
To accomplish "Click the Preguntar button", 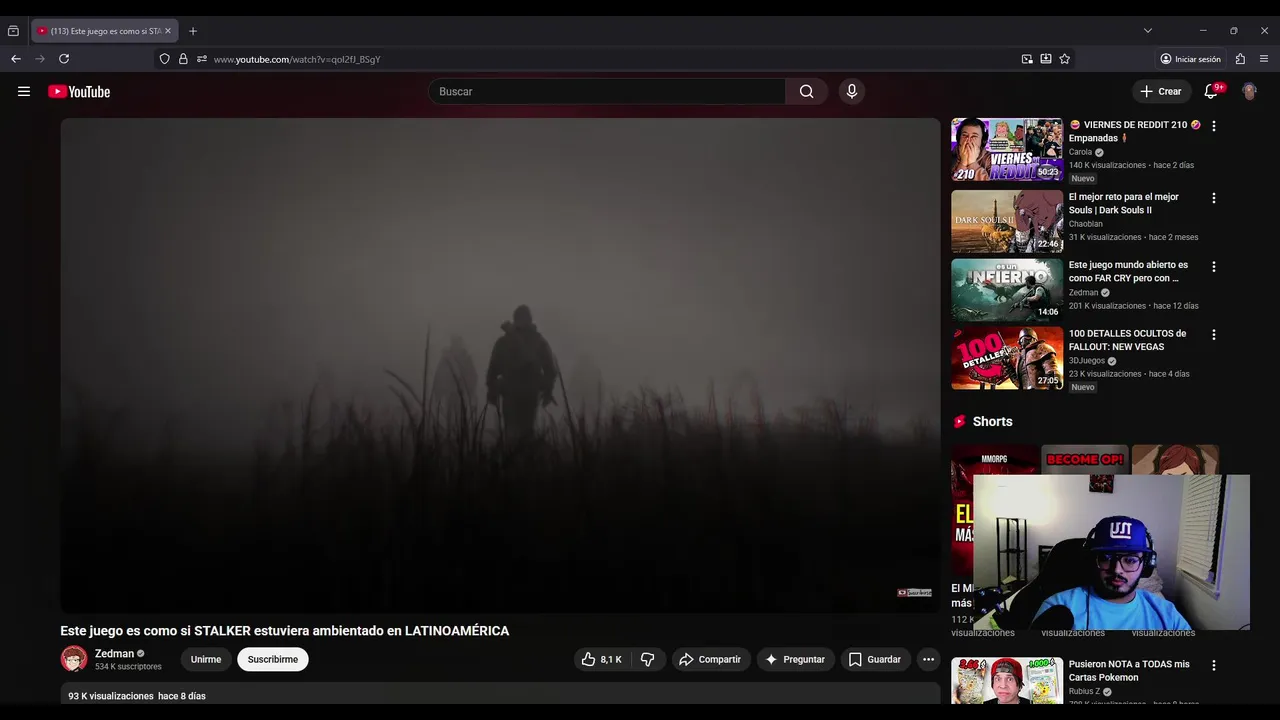I will [795, 659].
